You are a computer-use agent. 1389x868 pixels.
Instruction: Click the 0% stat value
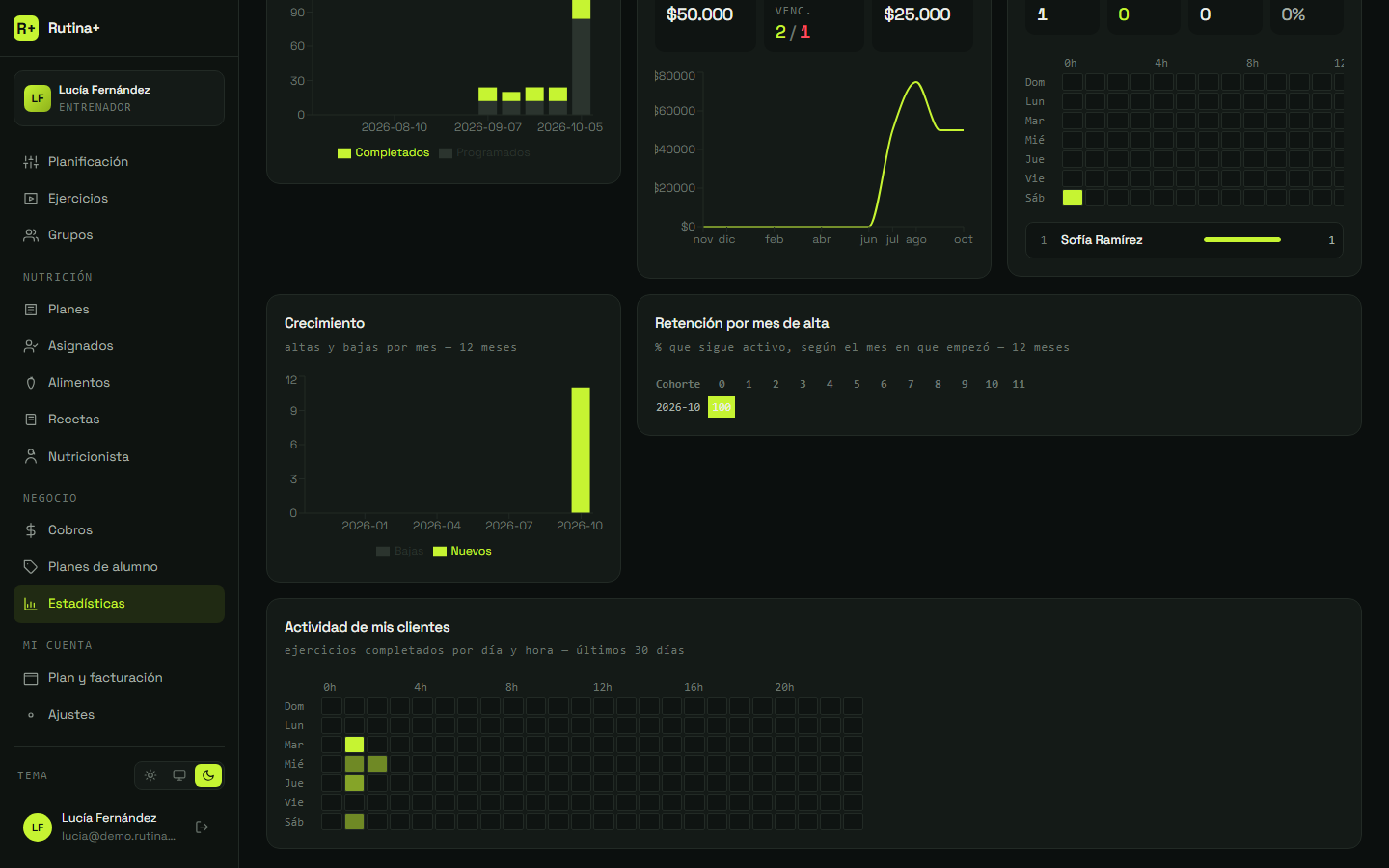pos(1294,14)
